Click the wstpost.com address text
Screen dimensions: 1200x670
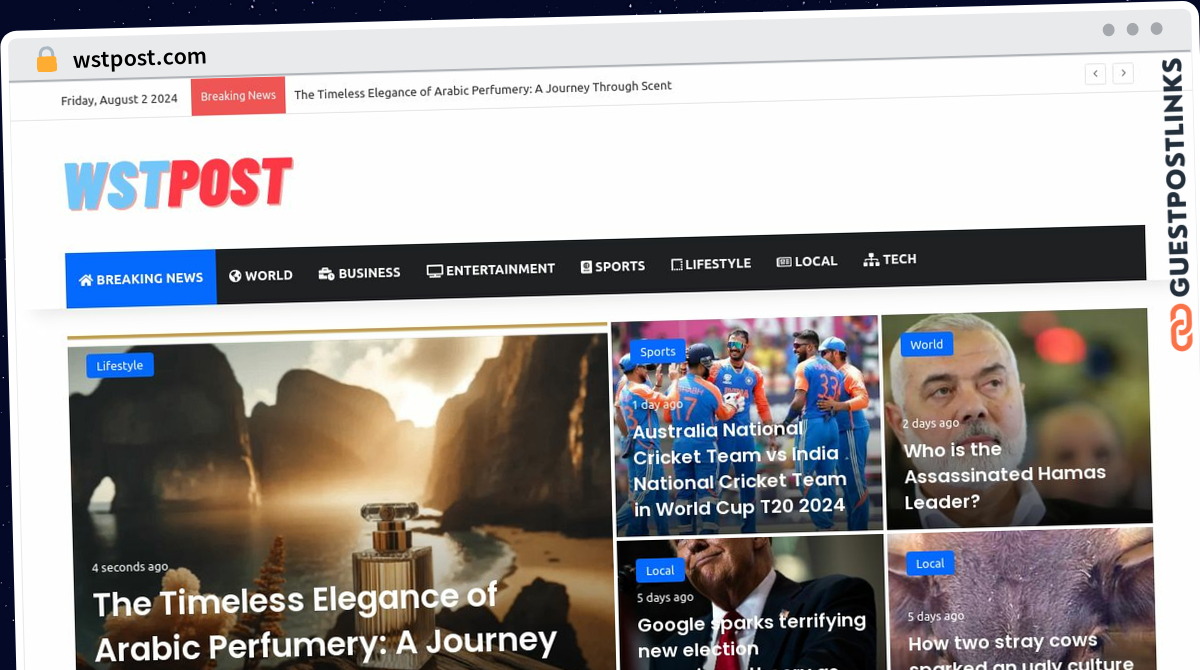point(140,58)
